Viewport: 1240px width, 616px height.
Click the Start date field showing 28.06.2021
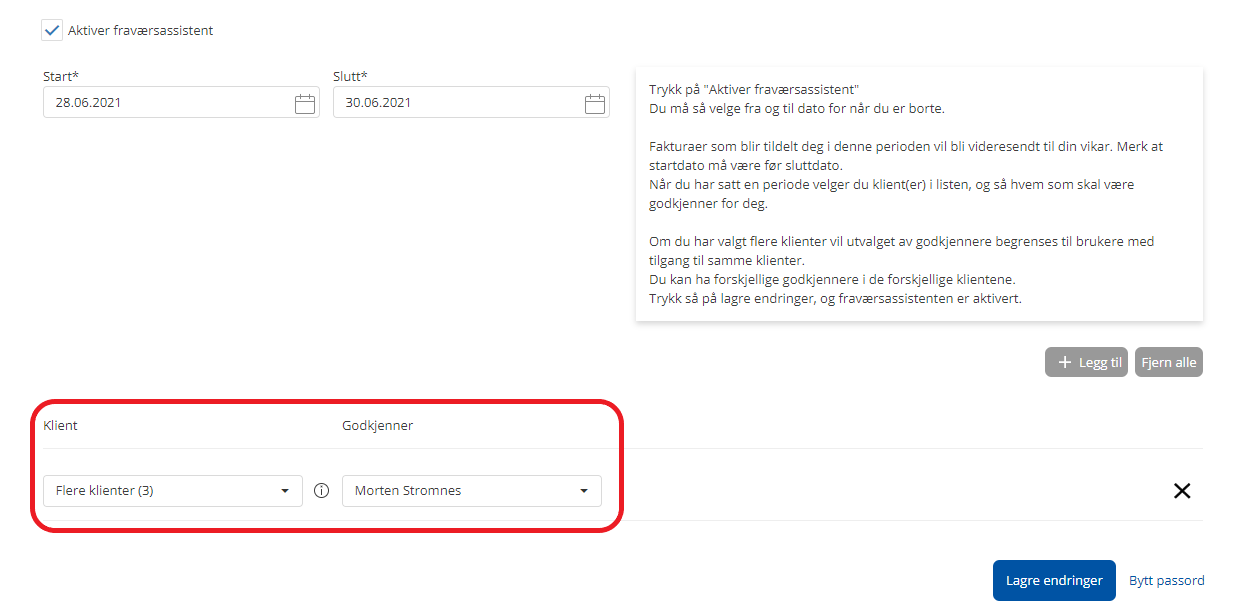[x=165, y=103]
